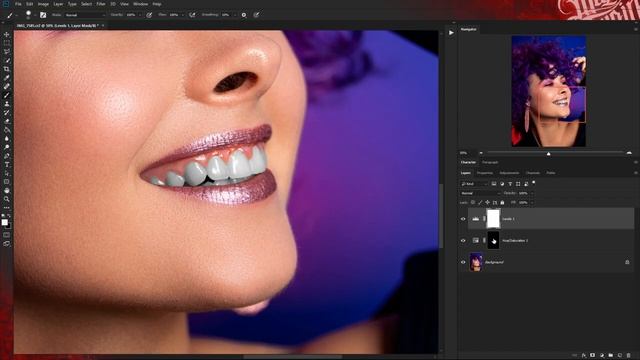Create a new layer from Layers footer
This screenshot has height=360, width=640.
click(620, 356)
